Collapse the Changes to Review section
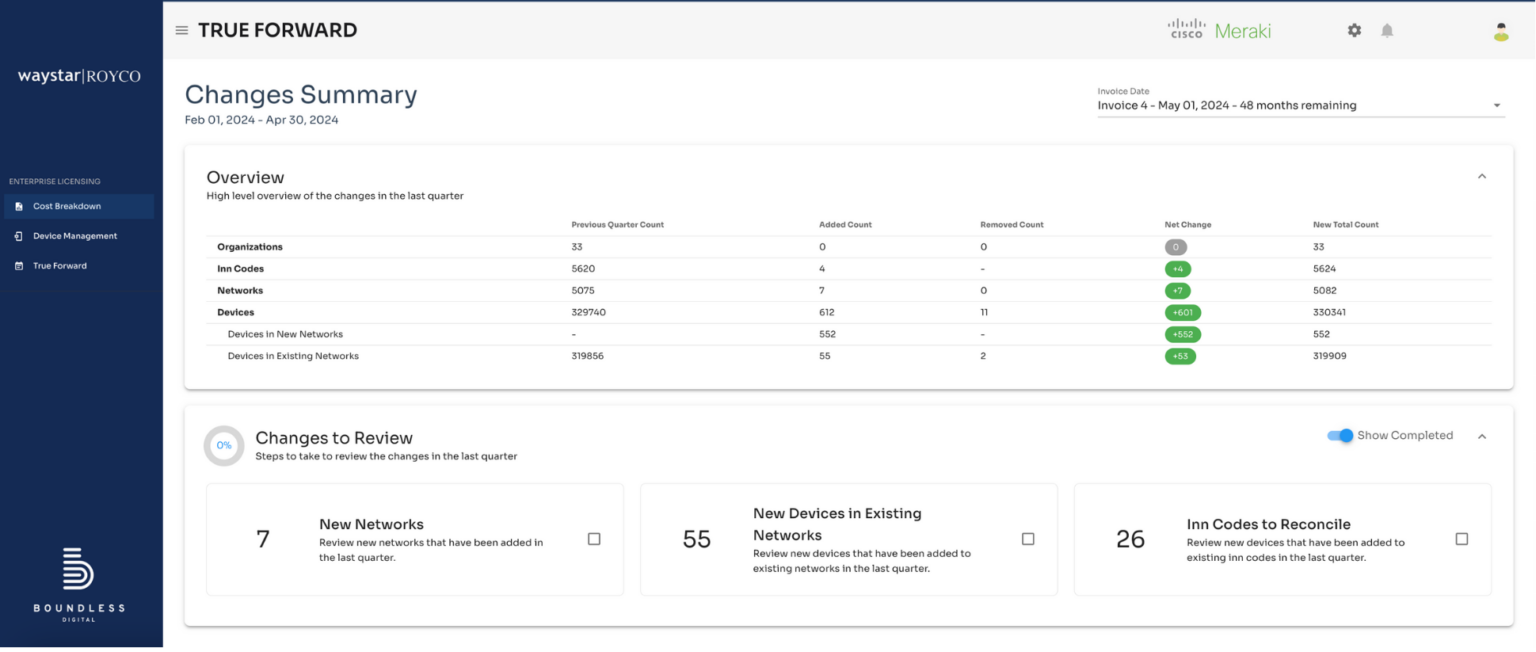The width and height of the screenshot is (1536, 652). [x=1481, y=436]
